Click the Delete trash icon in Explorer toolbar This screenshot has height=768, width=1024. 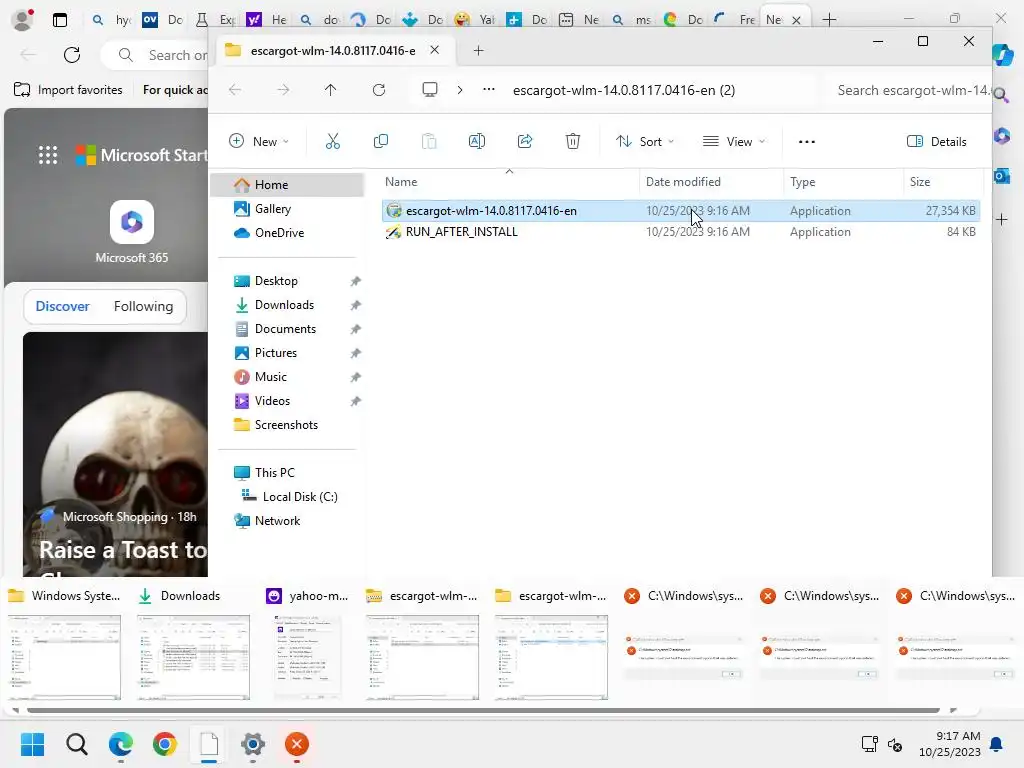click(x=573, y=141)
